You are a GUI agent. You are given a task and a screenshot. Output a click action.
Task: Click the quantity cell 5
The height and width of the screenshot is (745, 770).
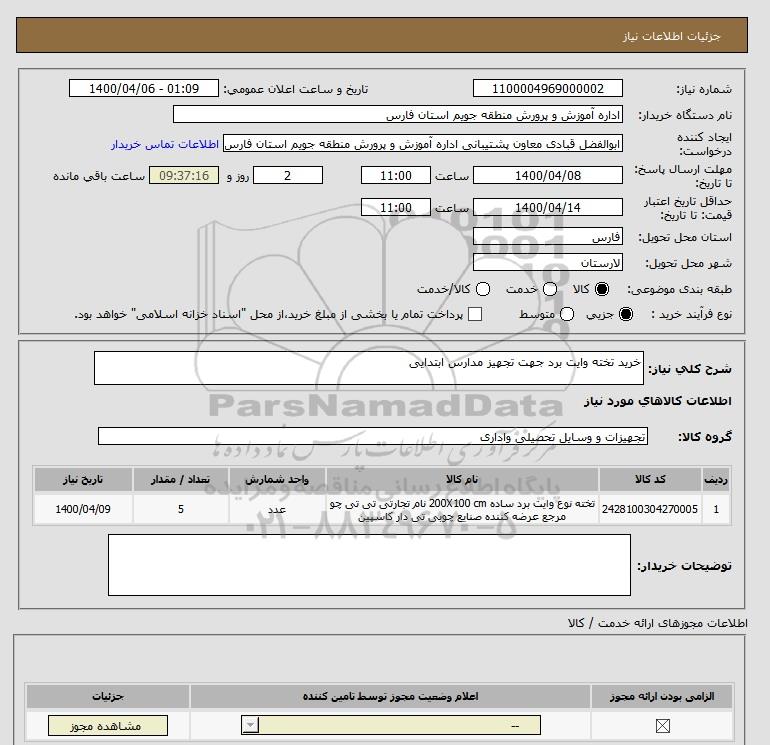[181, 509]
